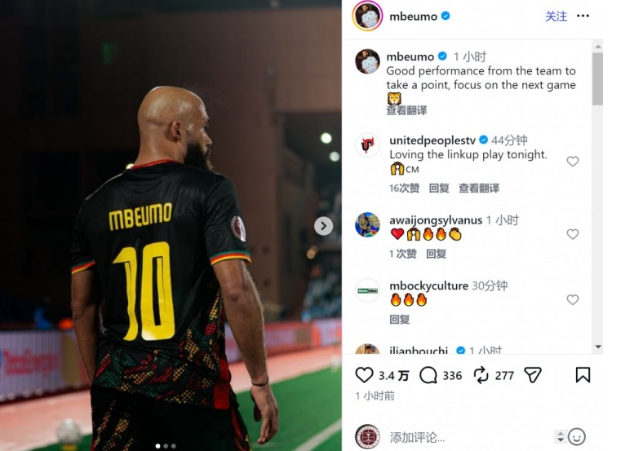Click the 添加评论 comment input field
The height and width of the screenshot is (451, 622).
tap(469, 437)
